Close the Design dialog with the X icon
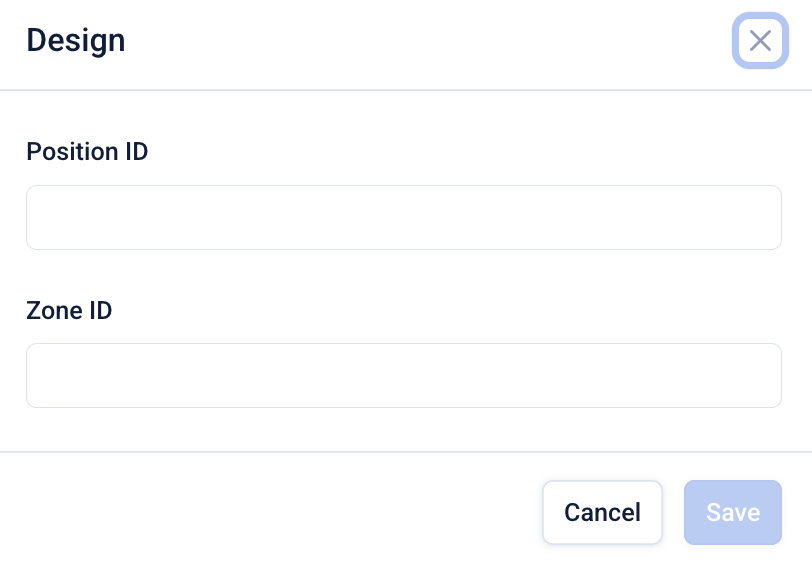The height and width of the screenshot is (570, 812). pyautogui.click(x=760, y=41)
